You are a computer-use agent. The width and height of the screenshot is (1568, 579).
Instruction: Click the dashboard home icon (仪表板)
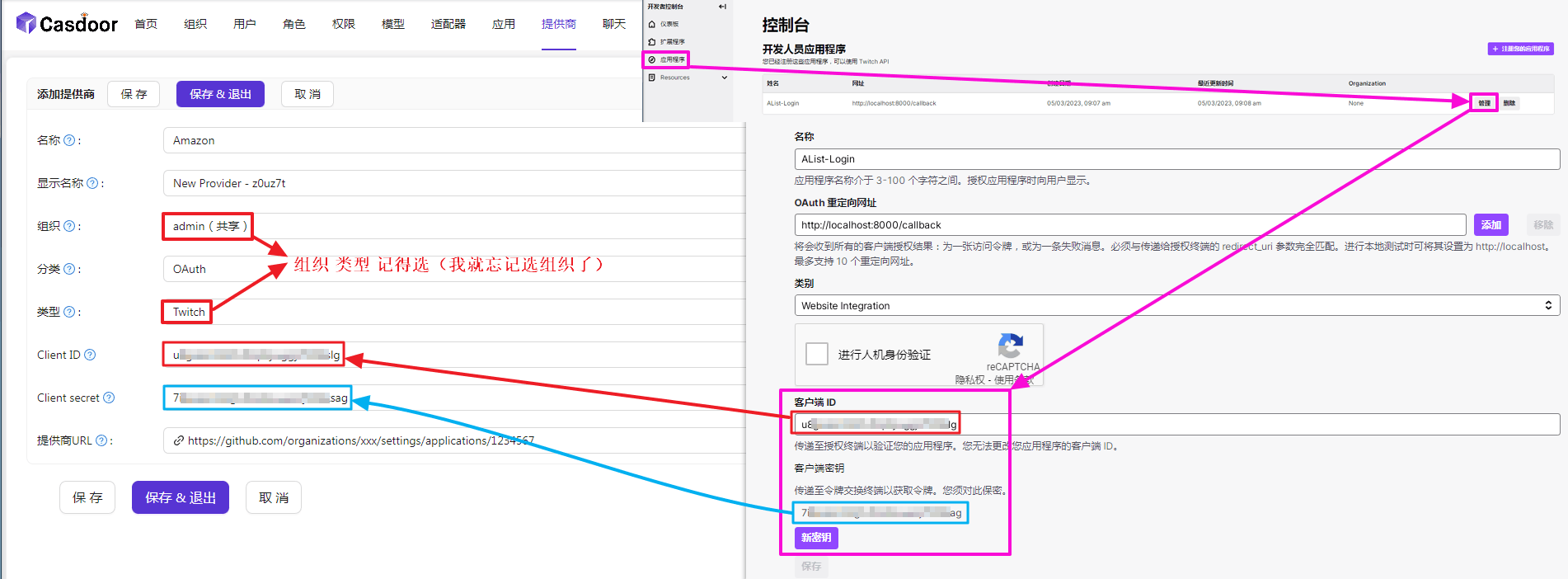coord(652,24)
